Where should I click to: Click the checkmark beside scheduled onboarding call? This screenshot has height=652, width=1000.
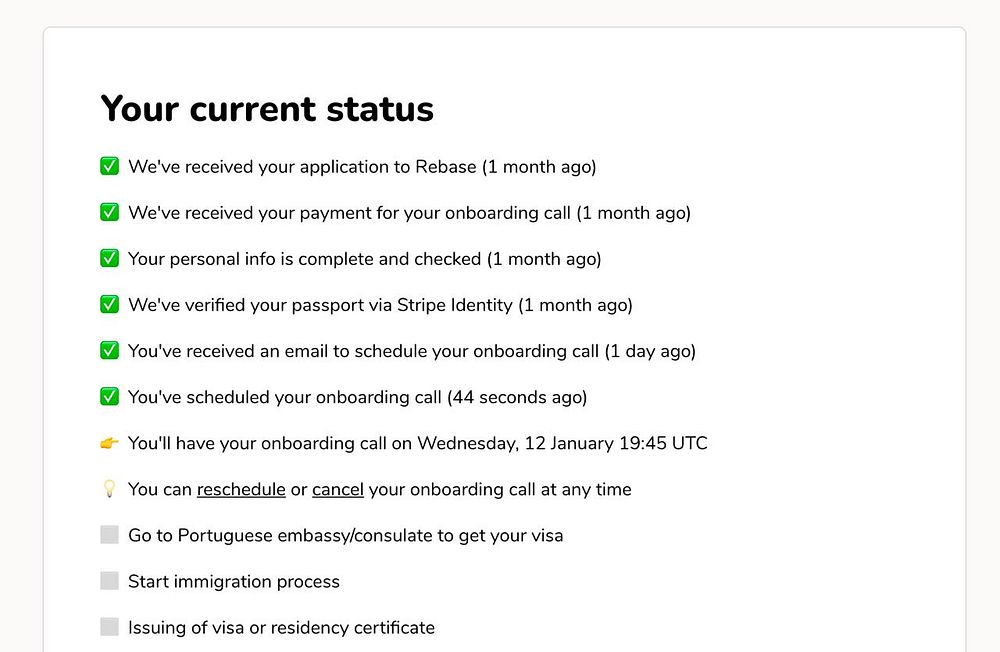(110, 397)
